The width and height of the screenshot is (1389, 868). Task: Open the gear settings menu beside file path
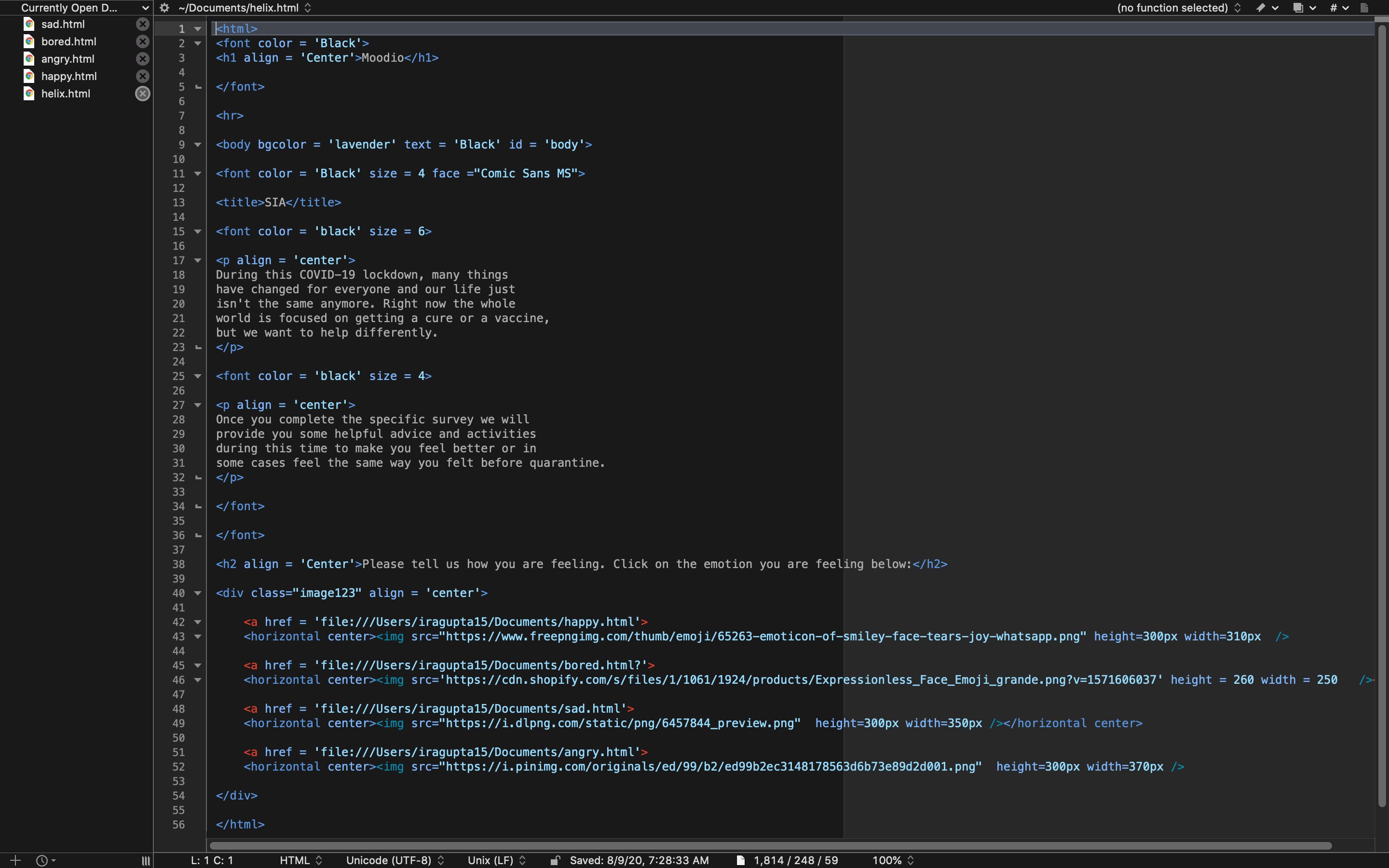pyautogui.click(x=164, y=7)
